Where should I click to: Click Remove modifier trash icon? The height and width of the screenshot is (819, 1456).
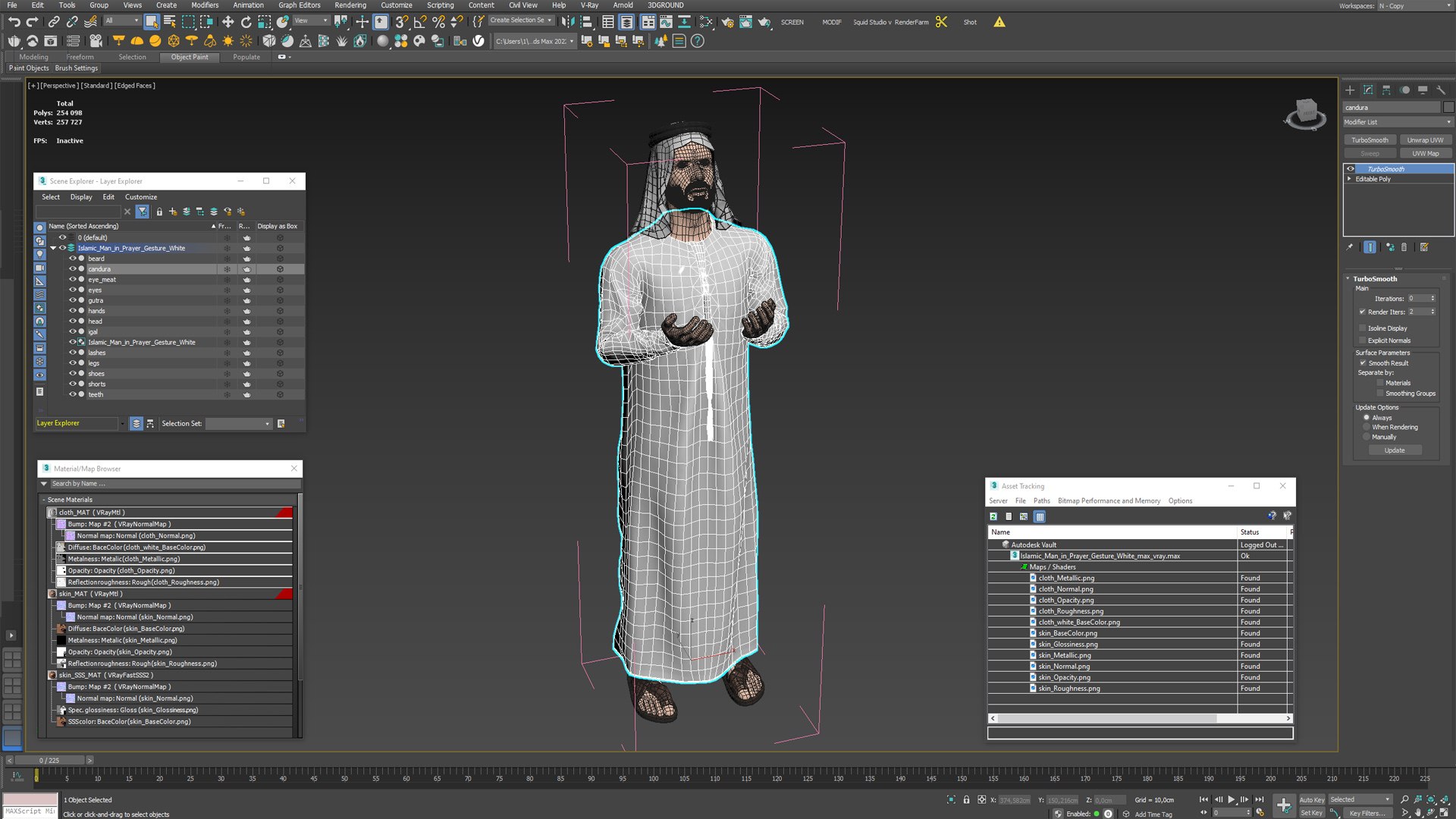click(x=1404, y=247)
